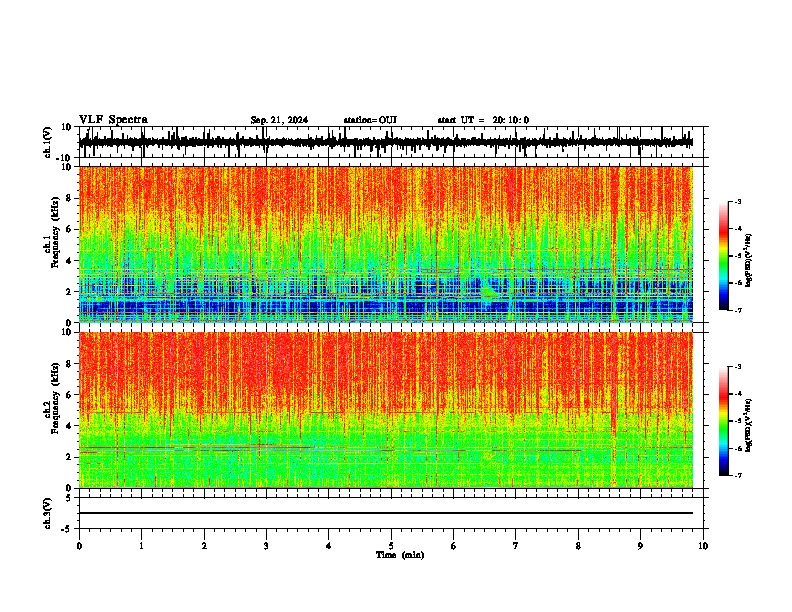Viewport: 792px width, 612px height.
Task: Click time axis tick label '8'
Action: tap(578, 546)
